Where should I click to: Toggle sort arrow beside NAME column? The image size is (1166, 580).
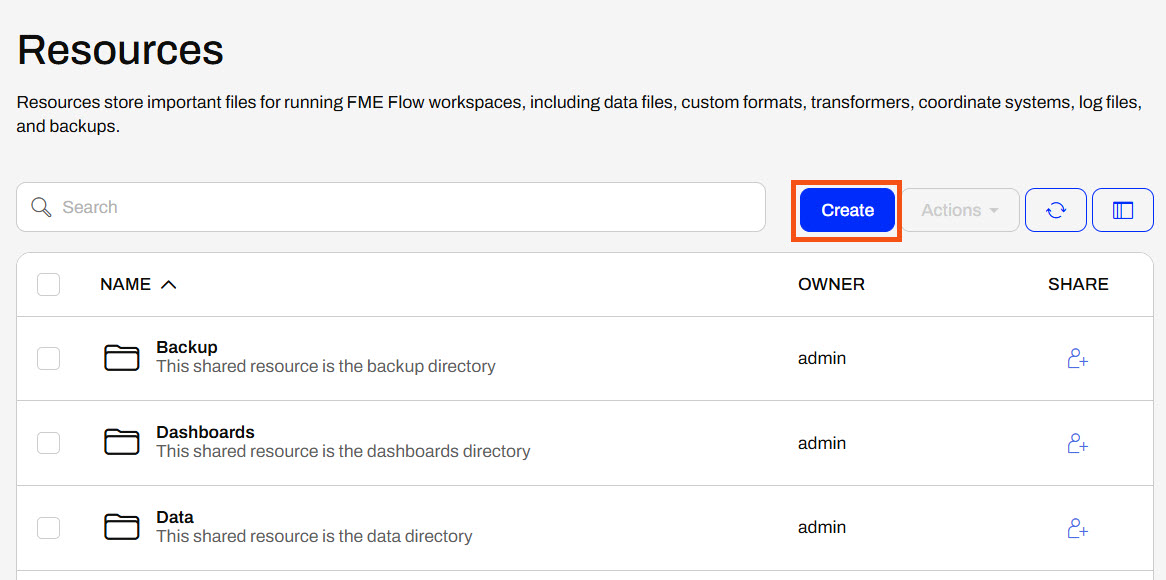(x=169, y=285)
